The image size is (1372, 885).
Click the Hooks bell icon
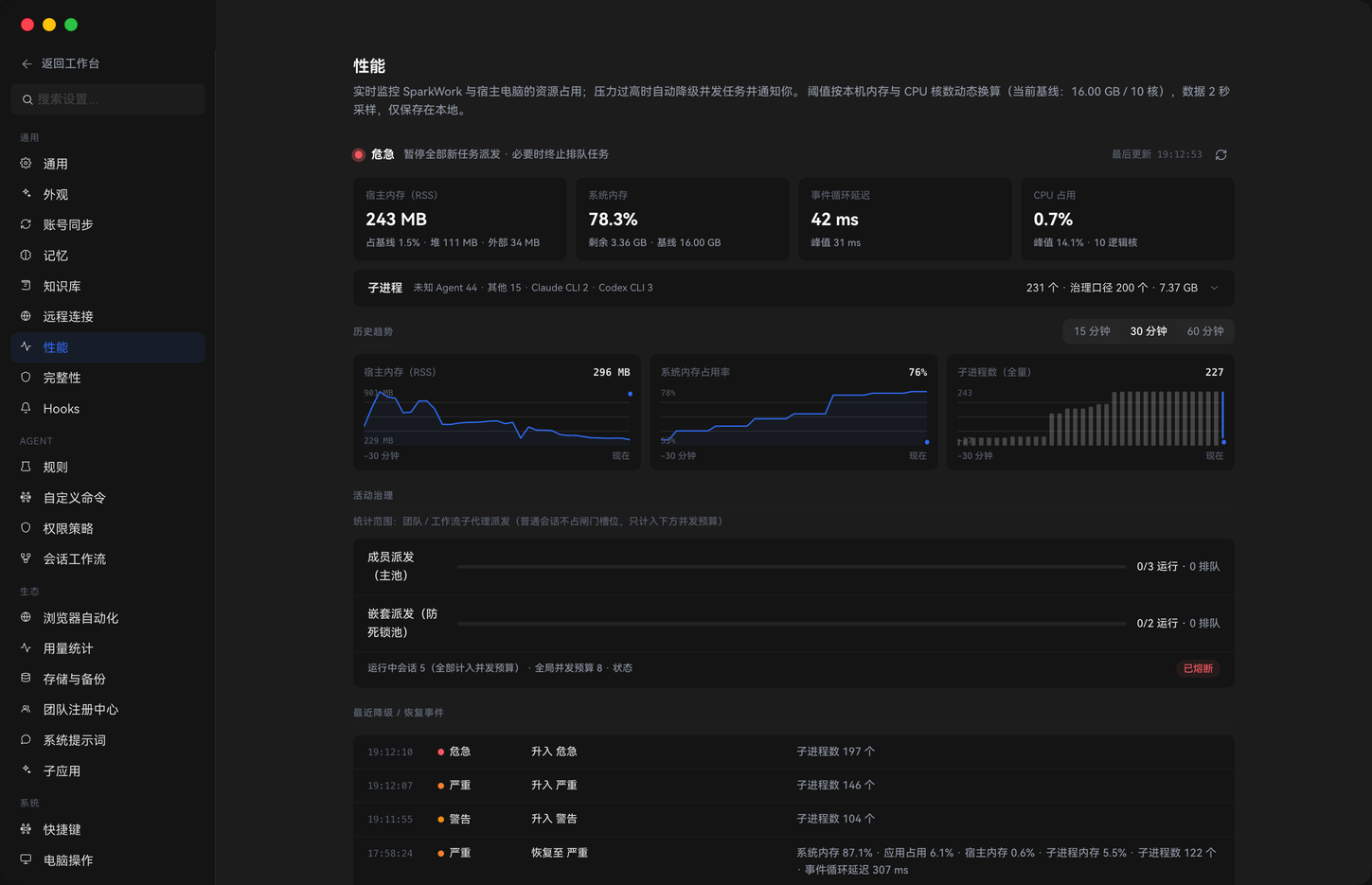point(26,408)
